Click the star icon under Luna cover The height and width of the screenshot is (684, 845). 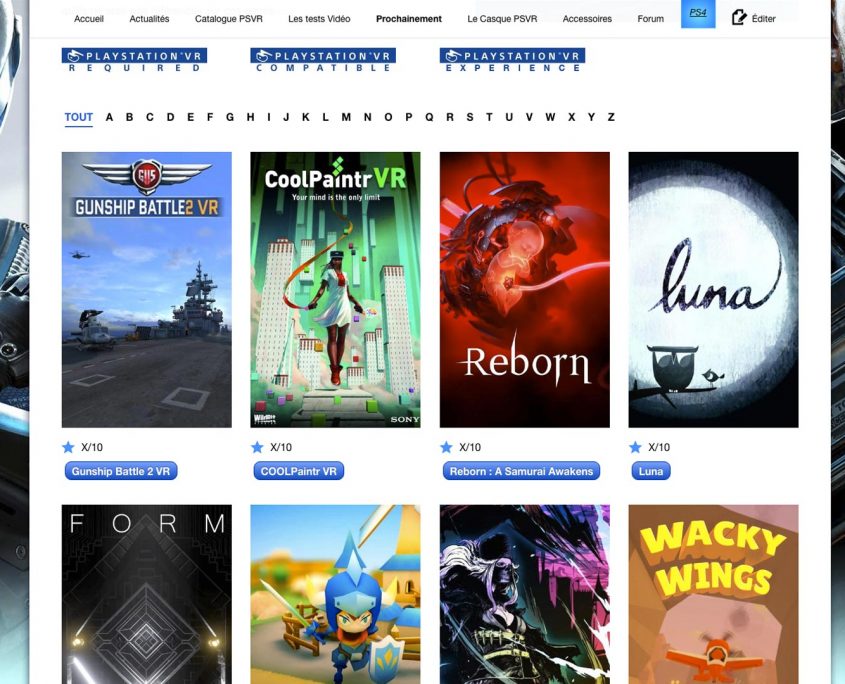[x=635, y=447]
